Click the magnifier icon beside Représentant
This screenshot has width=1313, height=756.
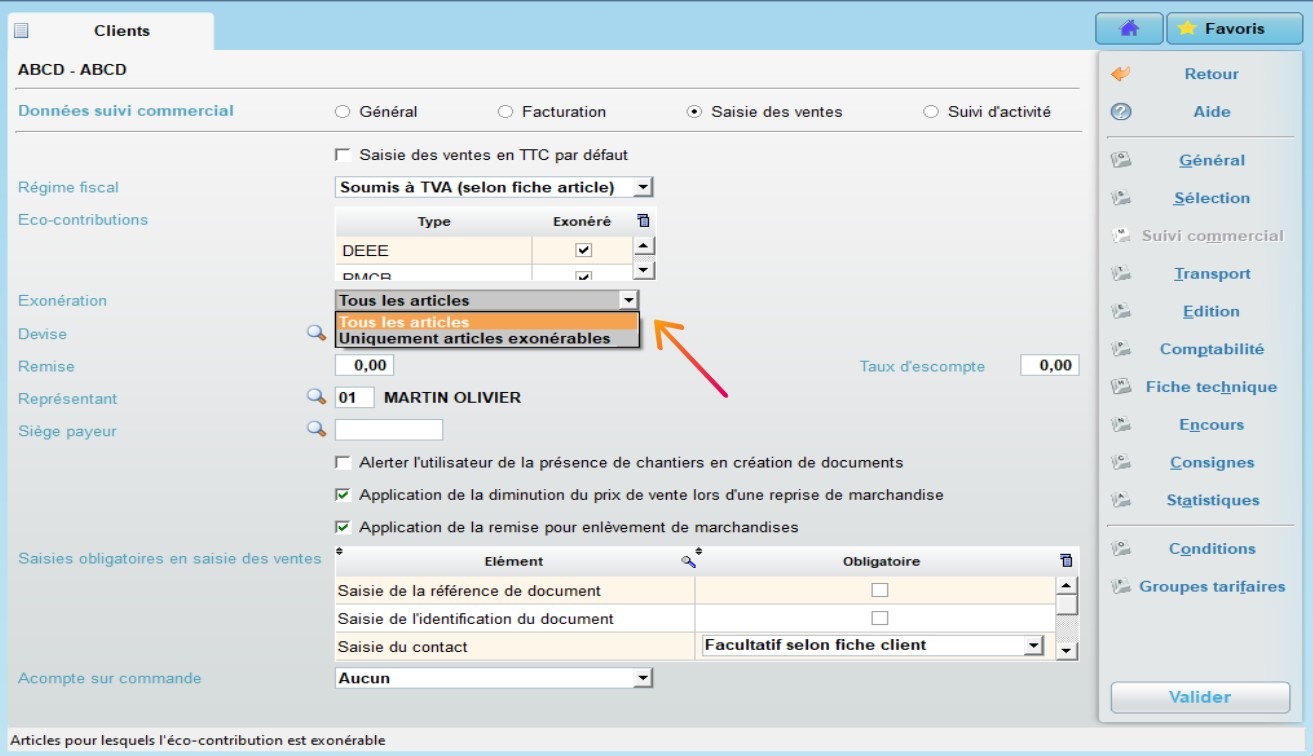(317, 396)
